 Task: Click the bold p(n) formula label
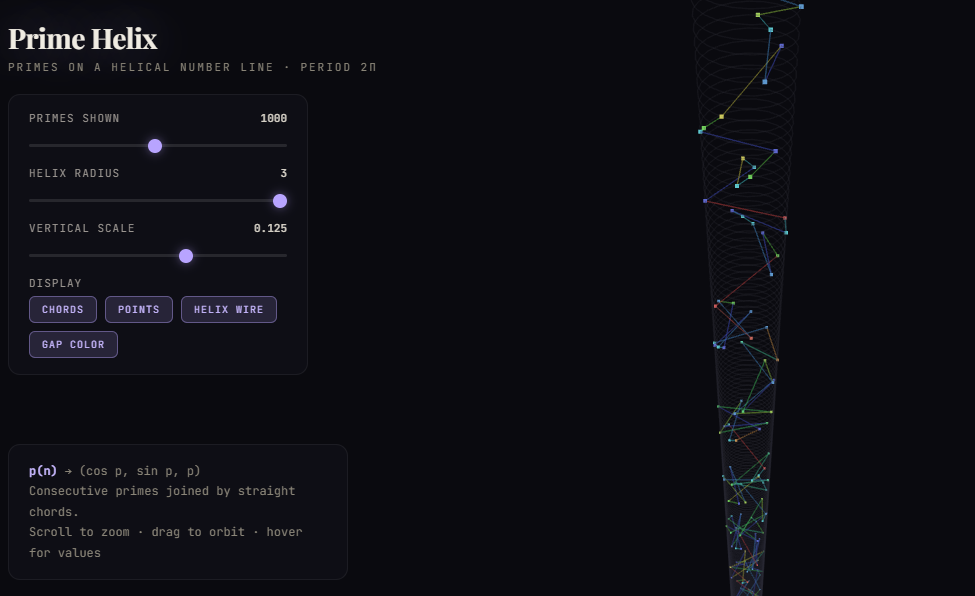click(43, 471)
